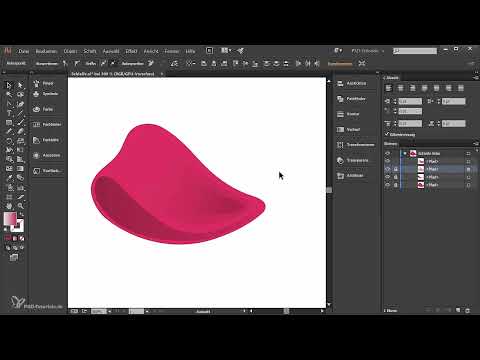This screenshot has height=360, width=480.
Task: Select the Shape Builder tool
Action: click(x=9, y=159)
